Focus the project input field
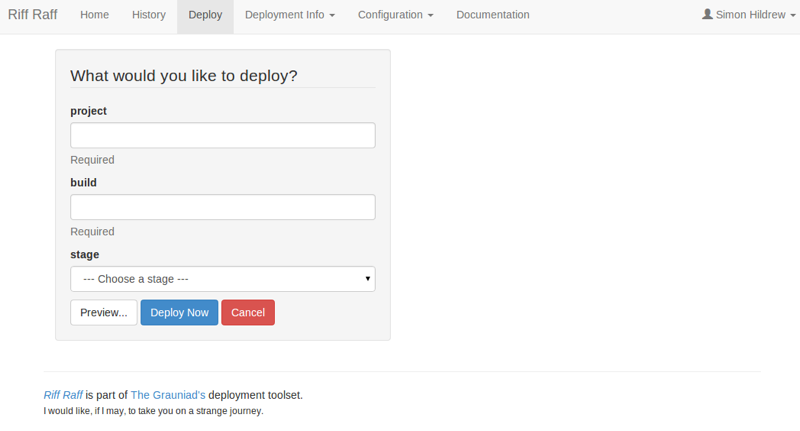 (x=223, y=135)
